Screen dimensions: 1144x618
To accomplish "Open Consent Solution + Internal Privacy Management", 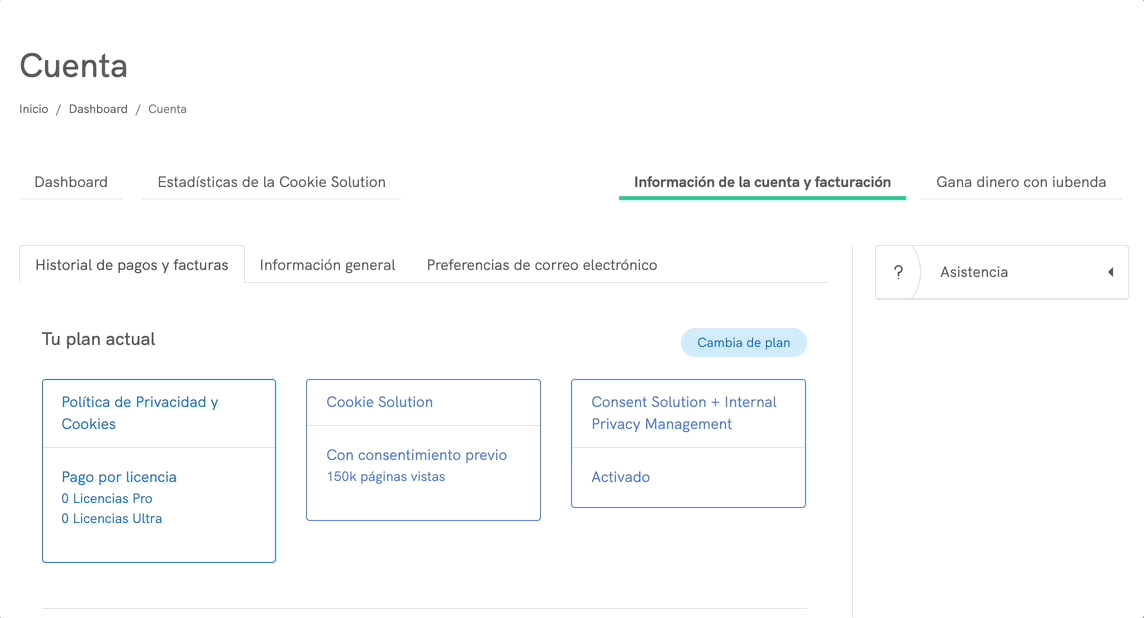I will (x=683, y=413).
